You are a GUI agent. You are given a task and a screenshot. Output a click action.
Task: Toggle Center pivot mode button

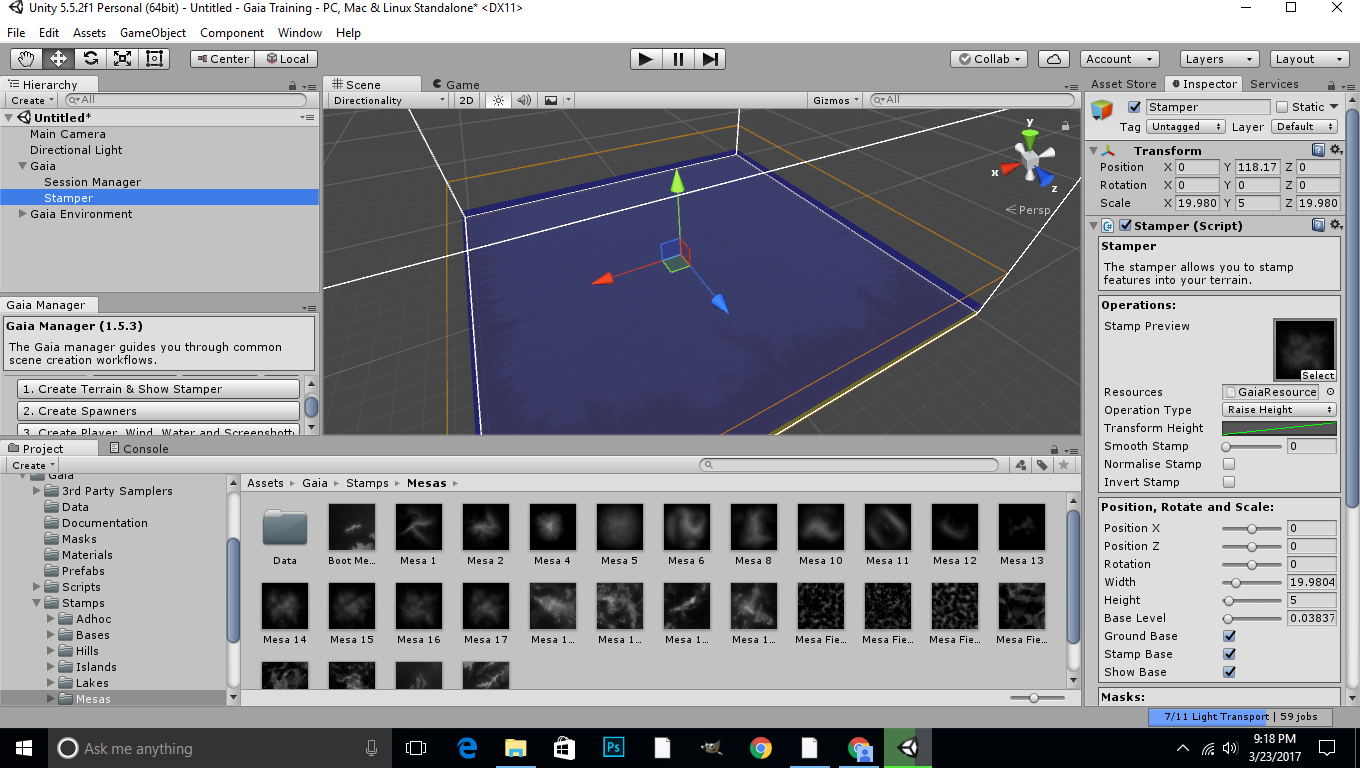(222, 59)
